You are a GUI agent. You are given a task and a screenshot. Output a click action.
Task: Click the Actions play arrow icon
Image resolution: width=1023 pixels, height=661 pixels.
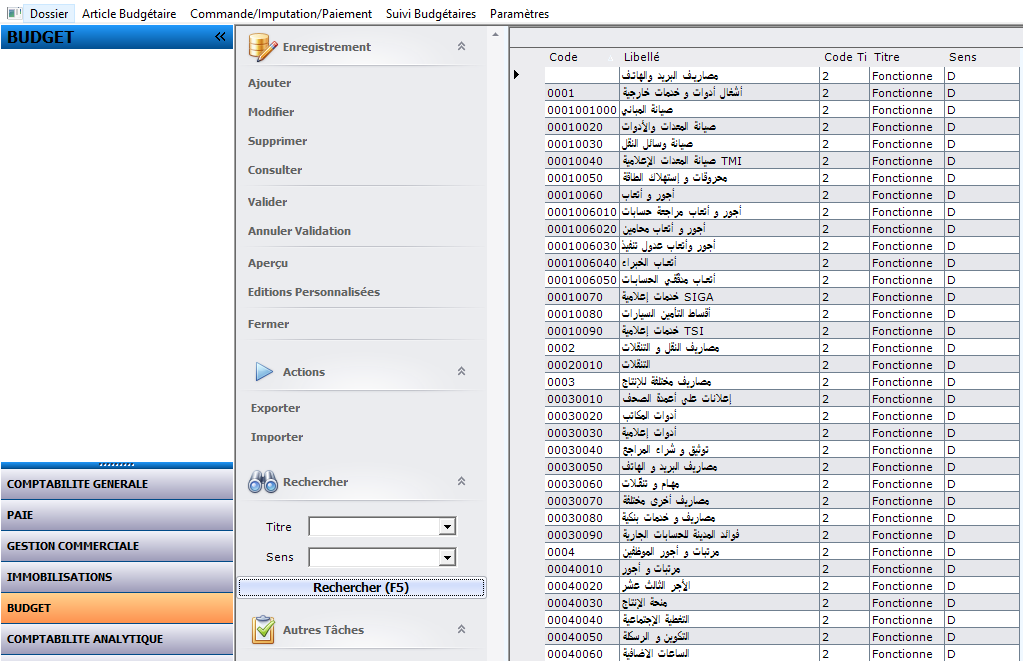[264, 372]
